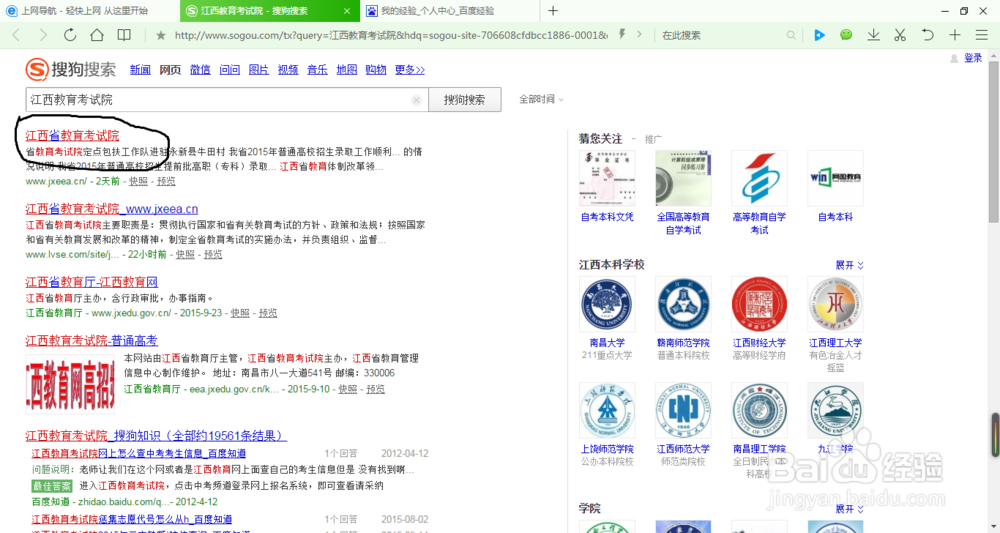
Task: Open 江西教育考试院-普通高考 result
Action: pos(92,340)
